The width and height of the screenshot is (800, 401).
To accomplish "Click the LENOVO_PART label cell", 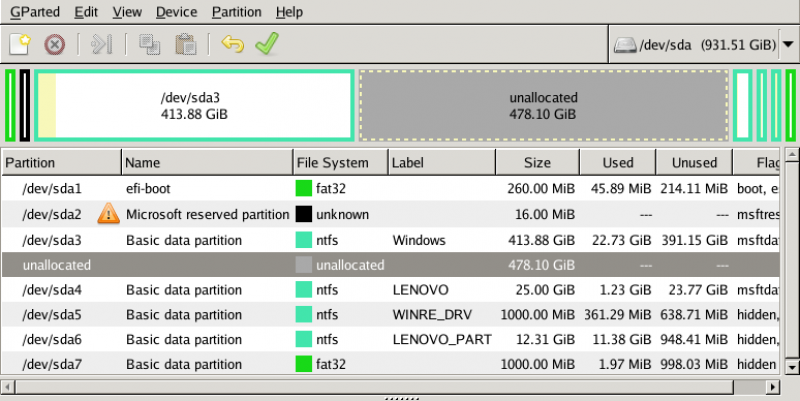I will tap(442, 339).
